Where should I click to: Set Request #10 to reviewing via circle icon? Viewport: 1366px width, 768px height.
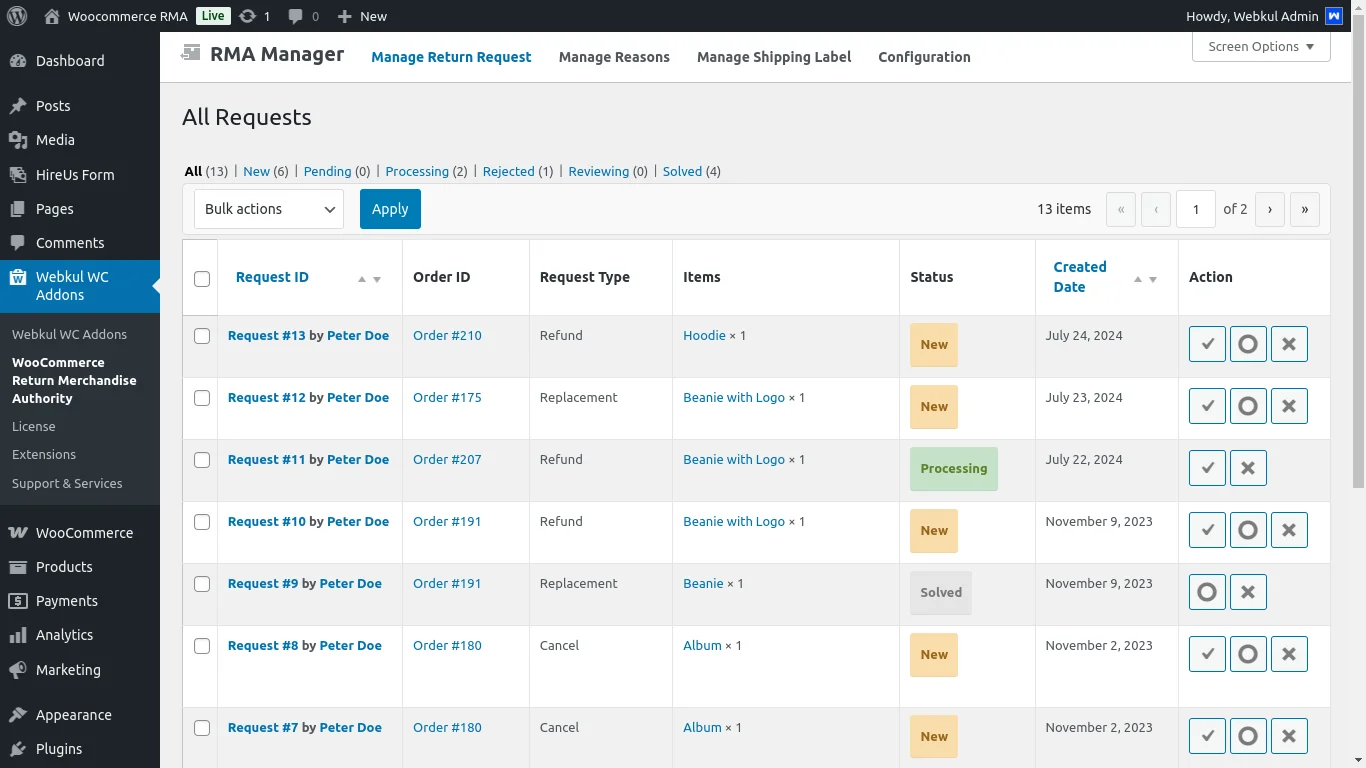[1248, 529]
